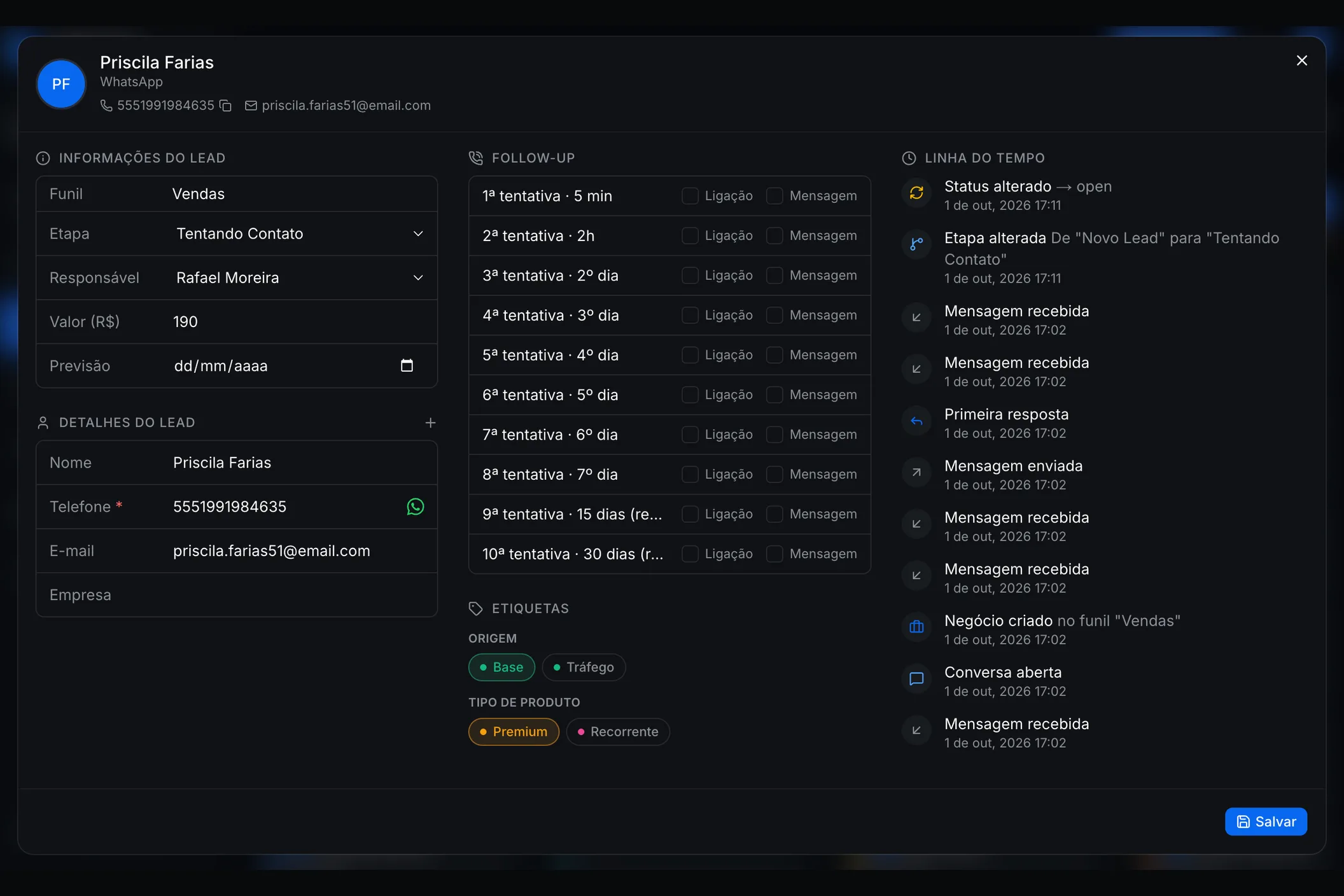The height and width of the screenshot is (896, 1344).
Task: Select the Tráfego origin tag
Action: pyautogui.click(x=584, y=667)
